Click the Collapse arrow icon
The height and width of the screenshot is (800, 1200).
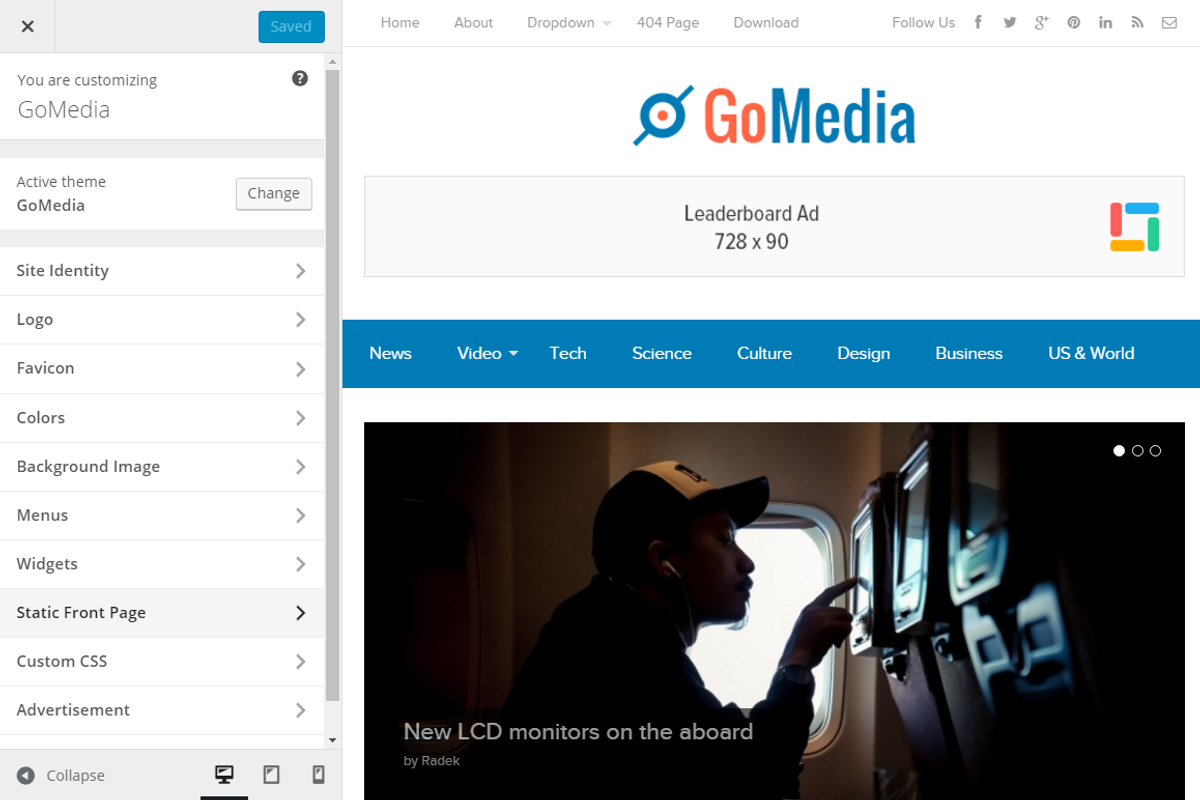pyautogui.click(x=26, y=776)
